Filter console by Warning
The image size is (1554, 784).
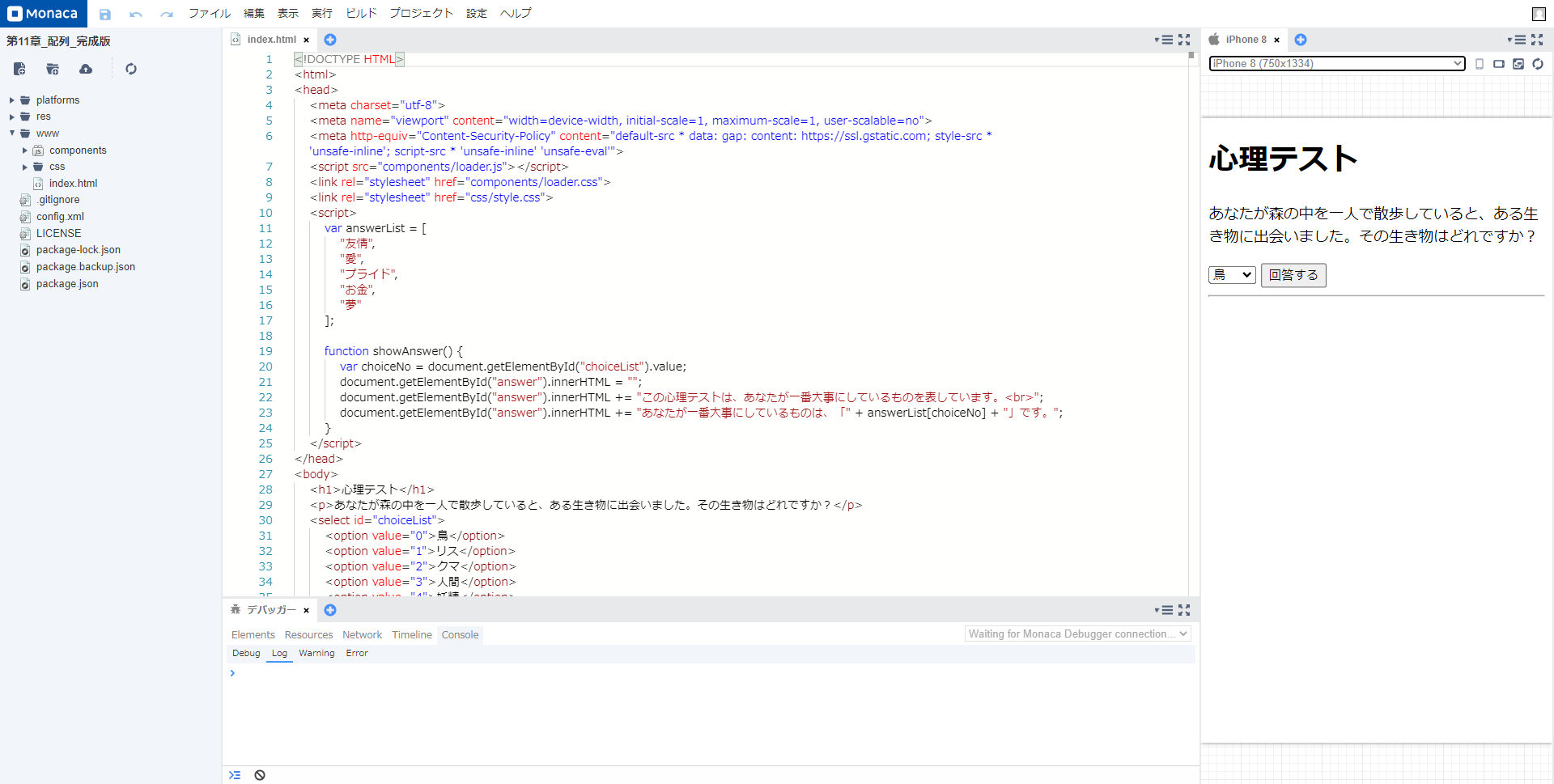point(316,654)
